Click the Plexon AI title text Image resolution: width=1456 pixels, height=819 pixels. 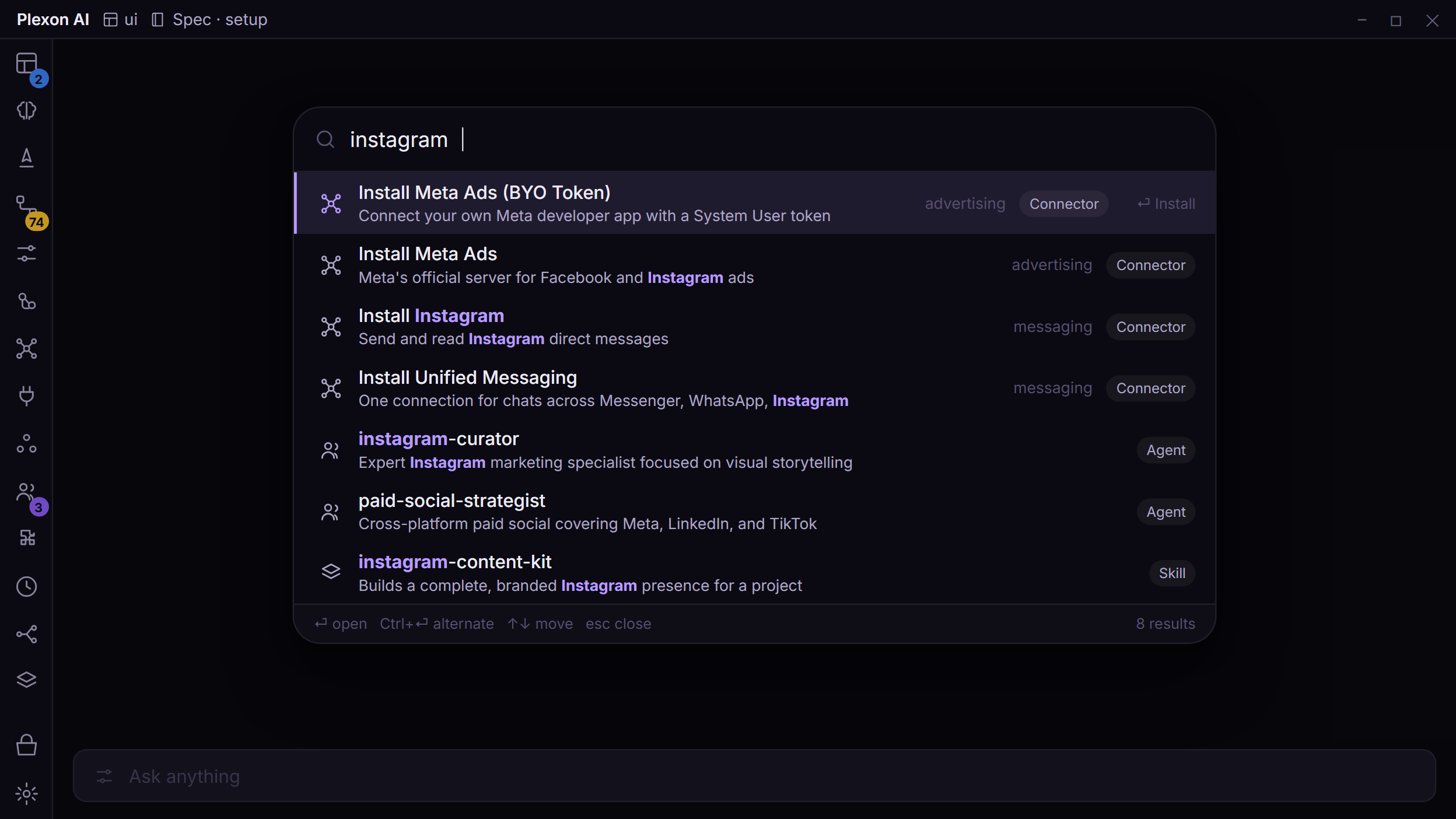[53, 20]
